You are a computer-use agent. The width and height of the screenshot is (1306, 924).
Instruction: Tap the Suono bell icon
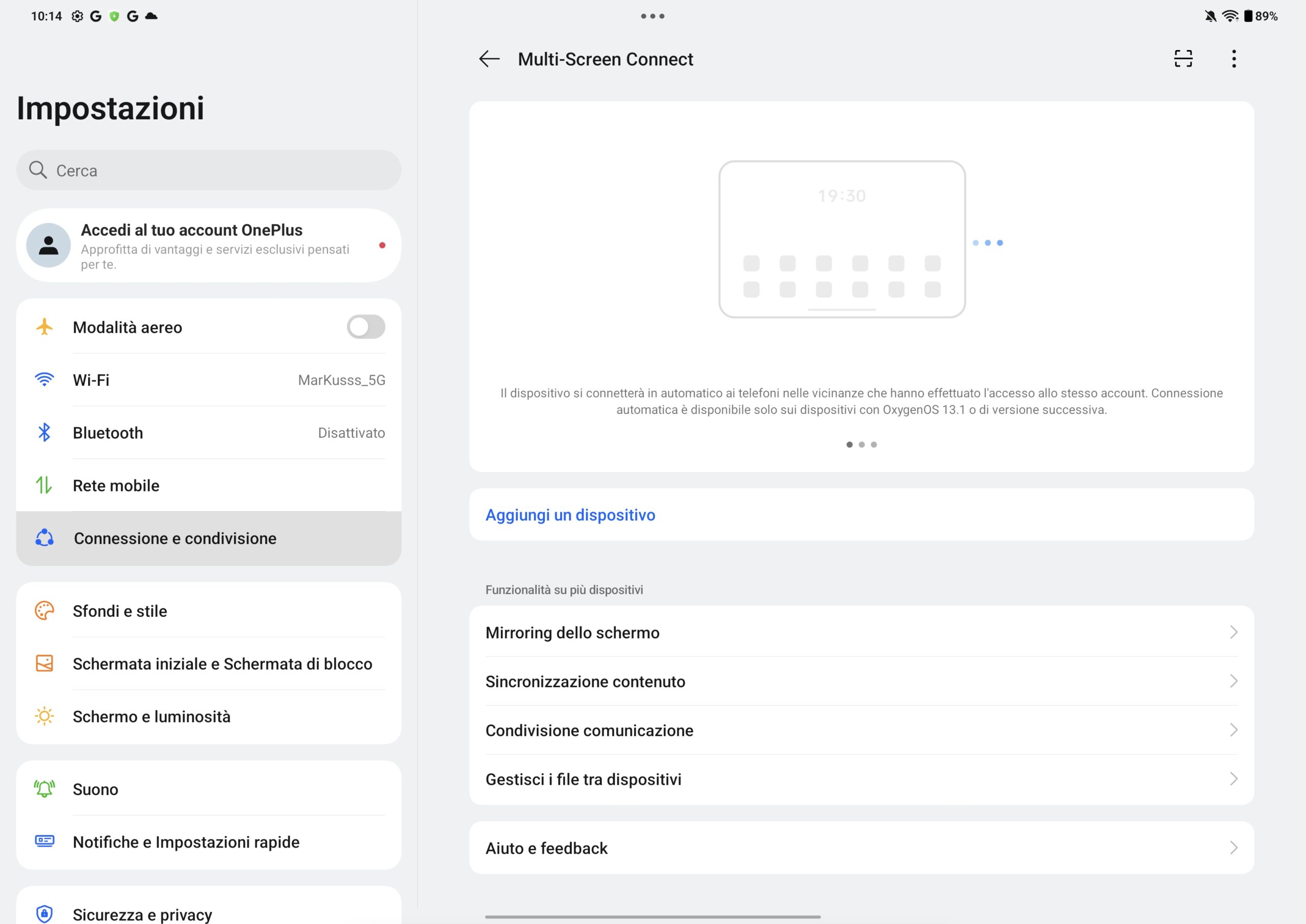tap(44, 789)
